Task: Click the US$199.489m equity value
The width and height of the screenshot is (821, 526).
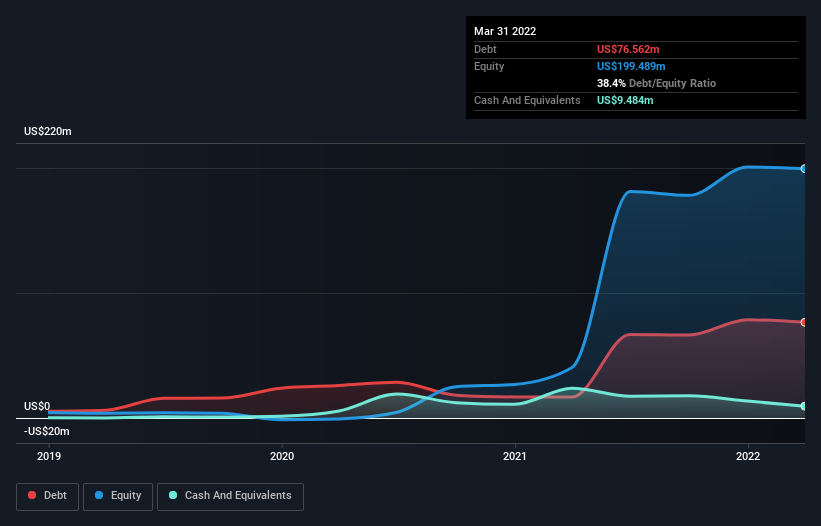Action: pos(631,66)
